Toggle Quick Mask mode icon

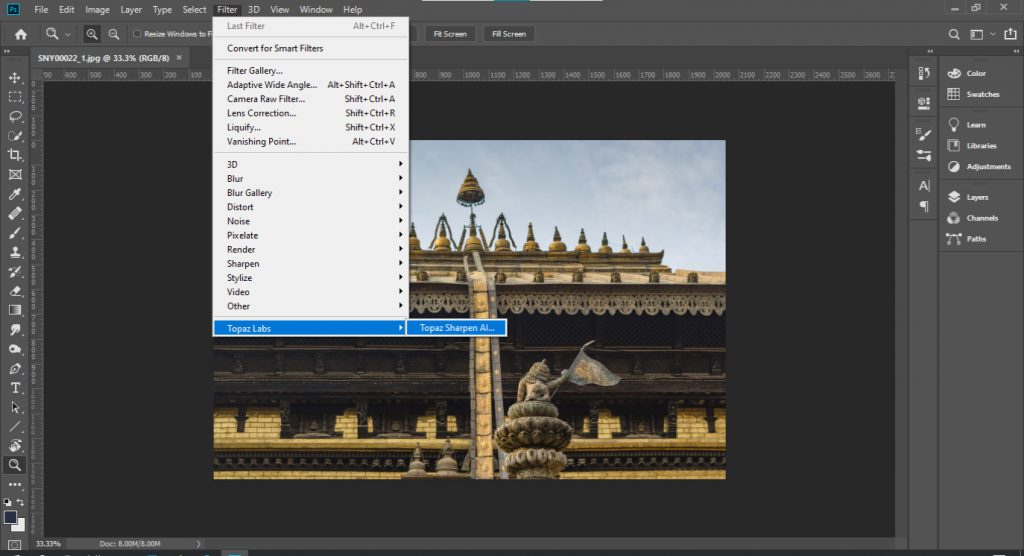click(15, 544)
